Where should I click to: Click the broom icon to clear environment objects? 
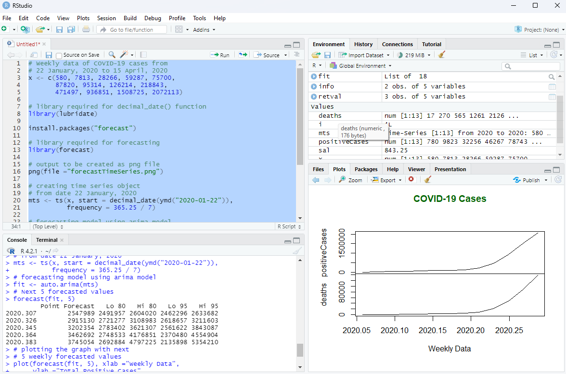click(x=441, y=55)
